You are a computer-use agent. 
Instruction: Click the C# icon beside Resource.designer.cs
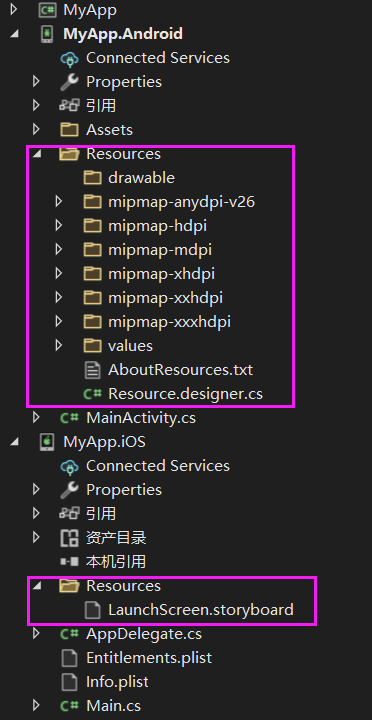click(92, 394)
